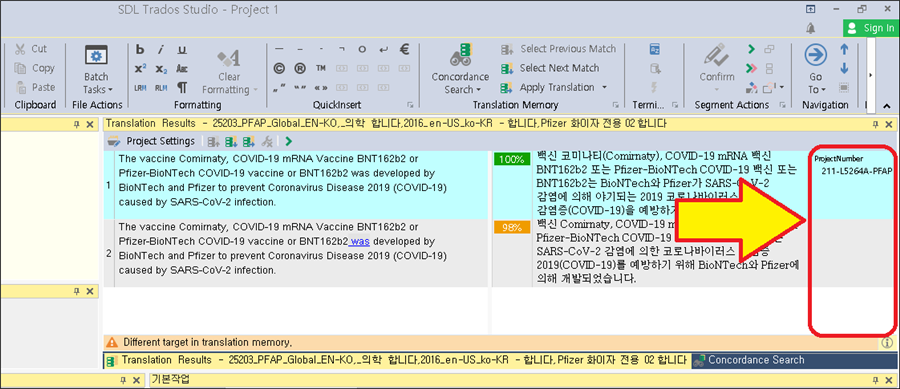Insert the Euro sign
900x389 pixels.
click(404, 49)
